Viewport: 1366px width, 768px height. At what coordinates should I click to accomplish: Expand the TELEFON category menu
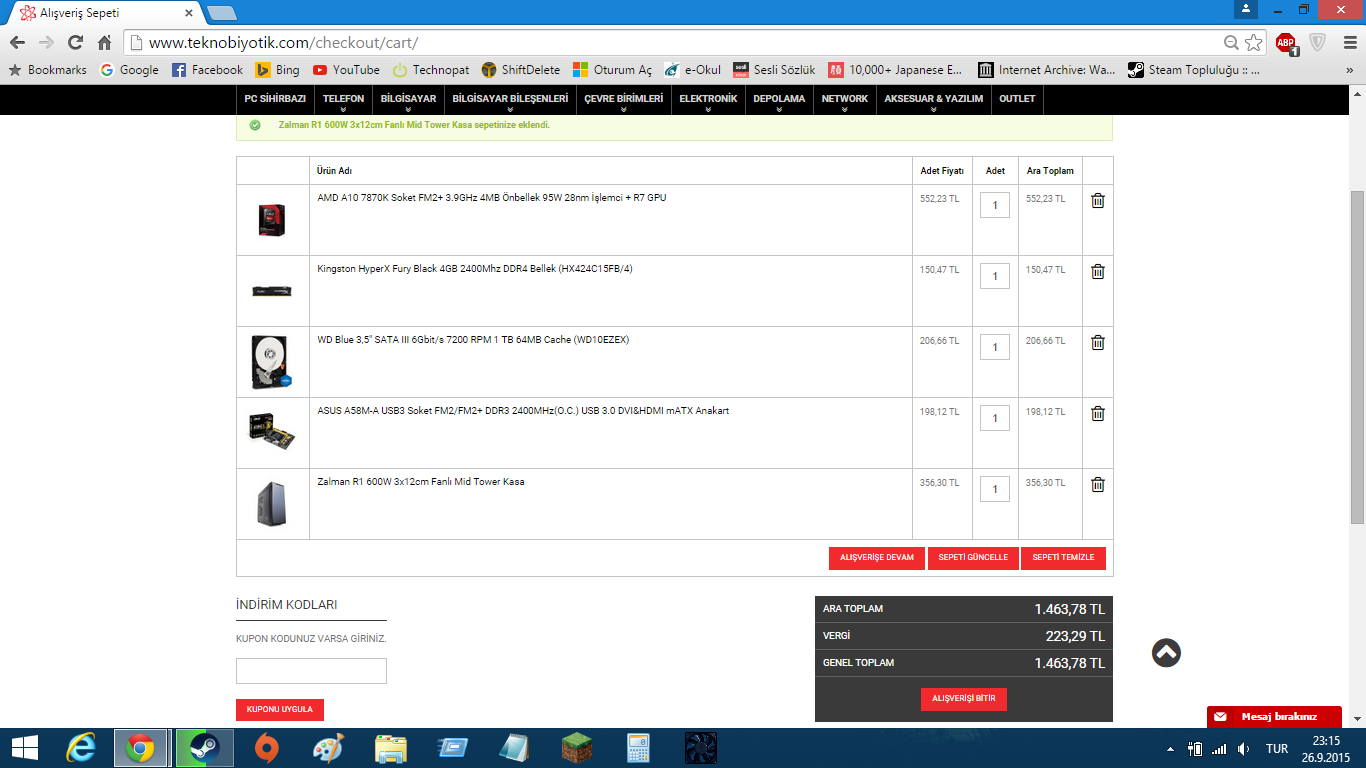(x=343, y=99)
